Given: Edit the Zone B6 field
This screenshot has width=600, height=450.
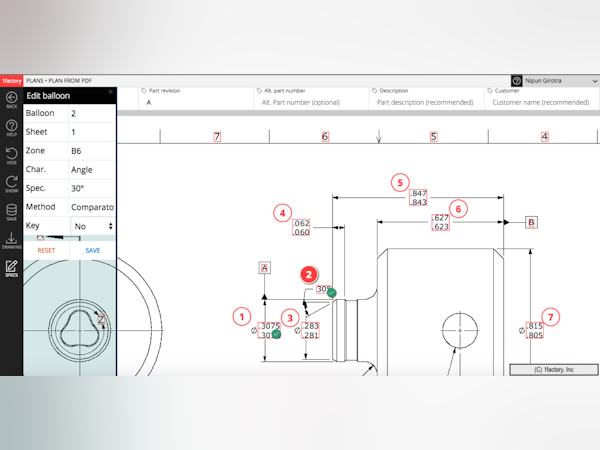Looking at the screenshot, I should [x=92, y=151].
